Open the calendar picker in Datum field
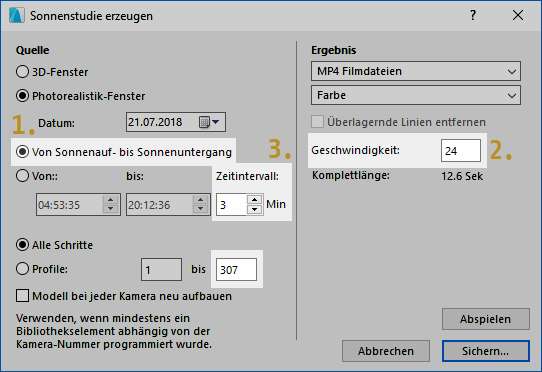This screenshot has height=372, width=542. tap(209, 122)
